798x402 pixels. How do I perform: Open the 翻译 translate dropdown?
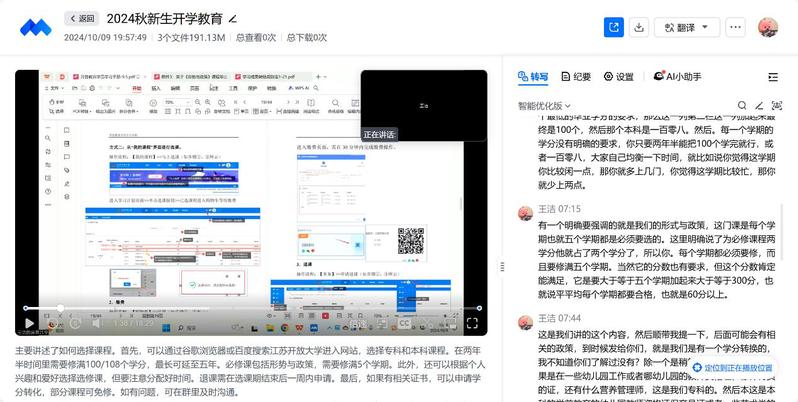point(687,27)
